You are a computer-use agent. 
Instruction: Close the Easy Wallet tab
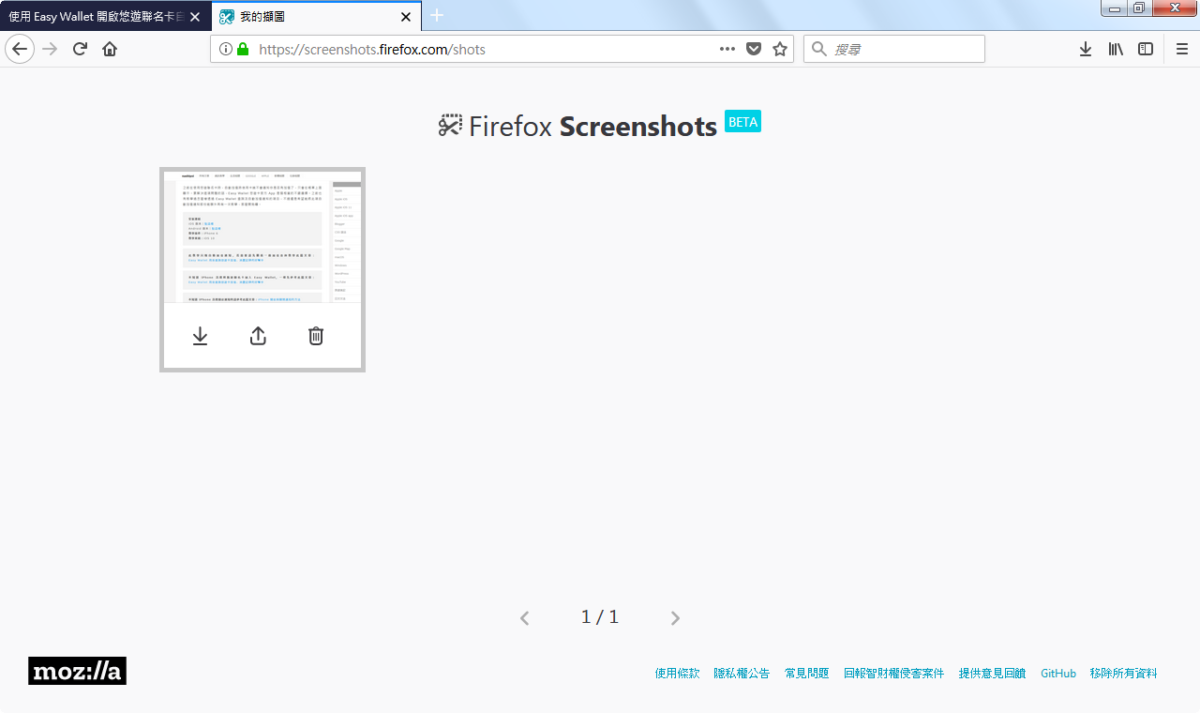(x=195, y=17)
